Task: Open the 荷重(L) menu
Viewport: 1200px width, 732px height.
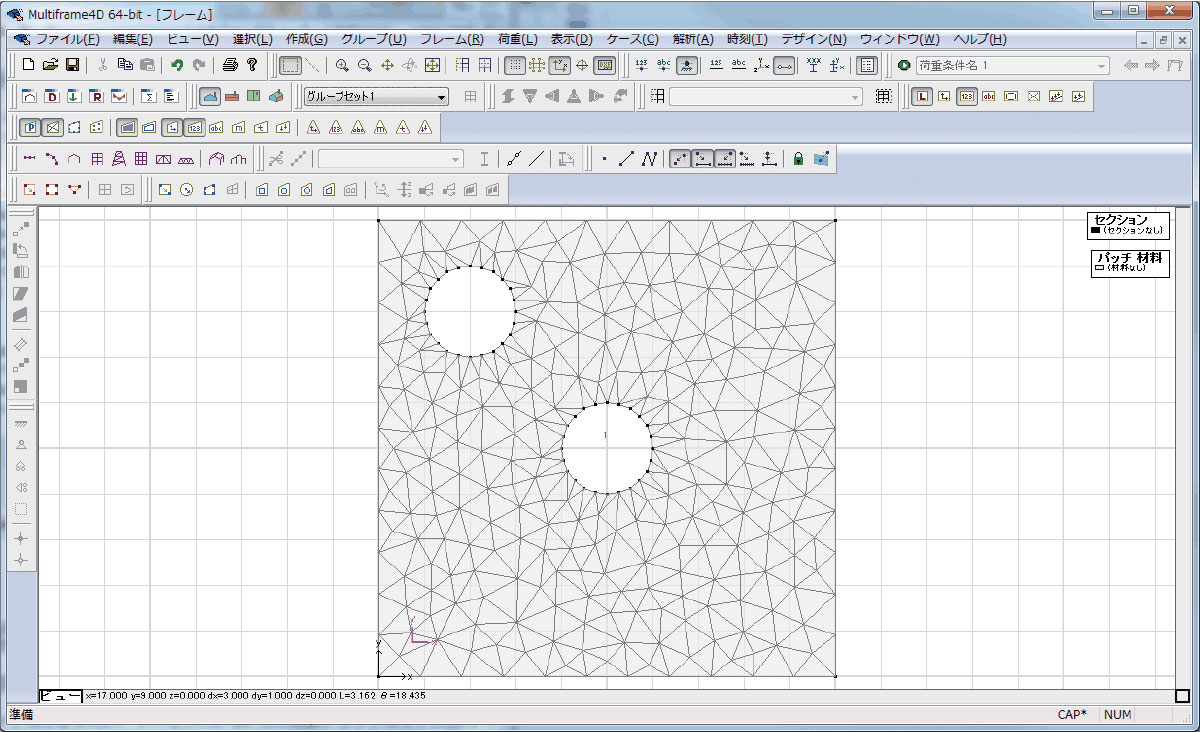Action: [517, 39]
